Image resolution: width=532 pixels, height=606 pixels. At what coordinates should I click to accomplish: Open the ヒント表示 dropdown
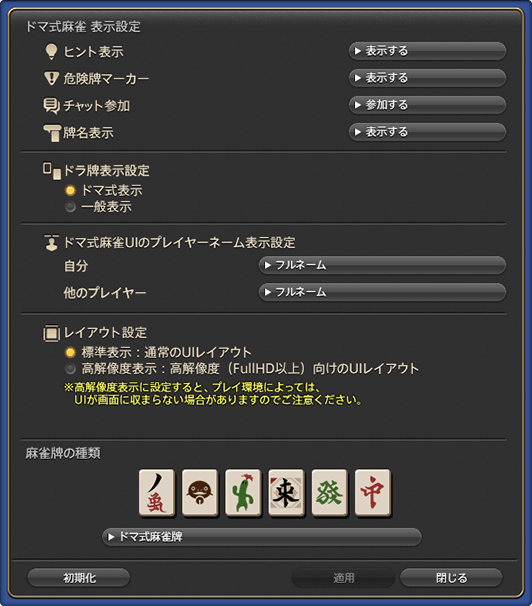[427, 51]
